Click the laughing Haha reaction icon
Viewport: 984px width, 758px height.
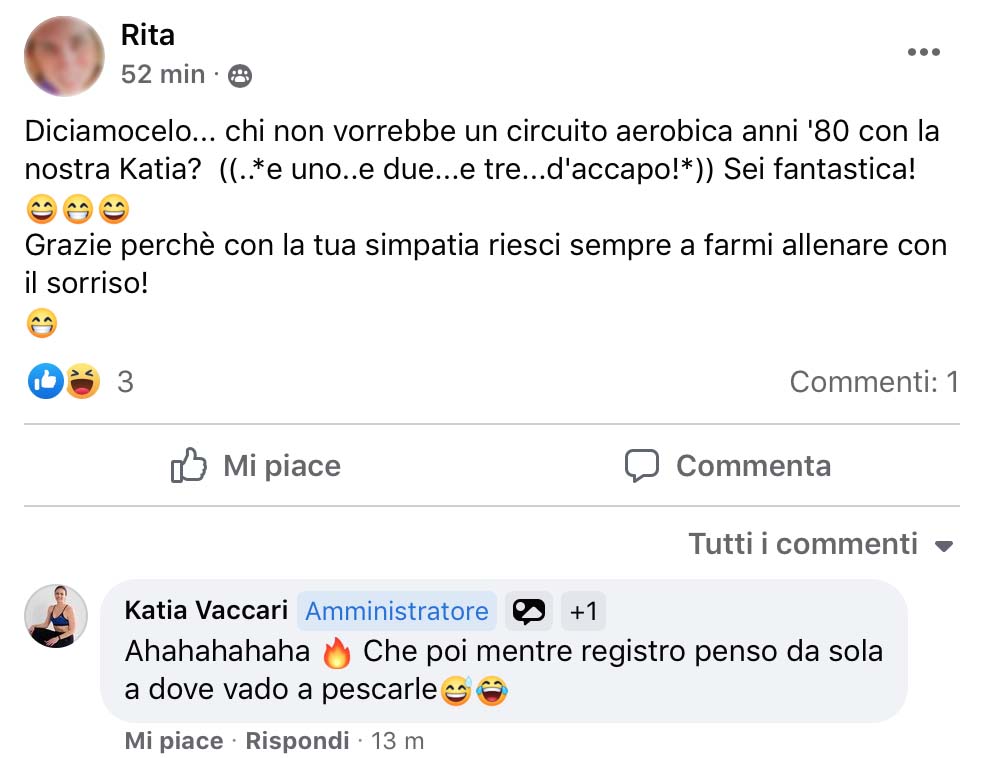tap(83, 381)
